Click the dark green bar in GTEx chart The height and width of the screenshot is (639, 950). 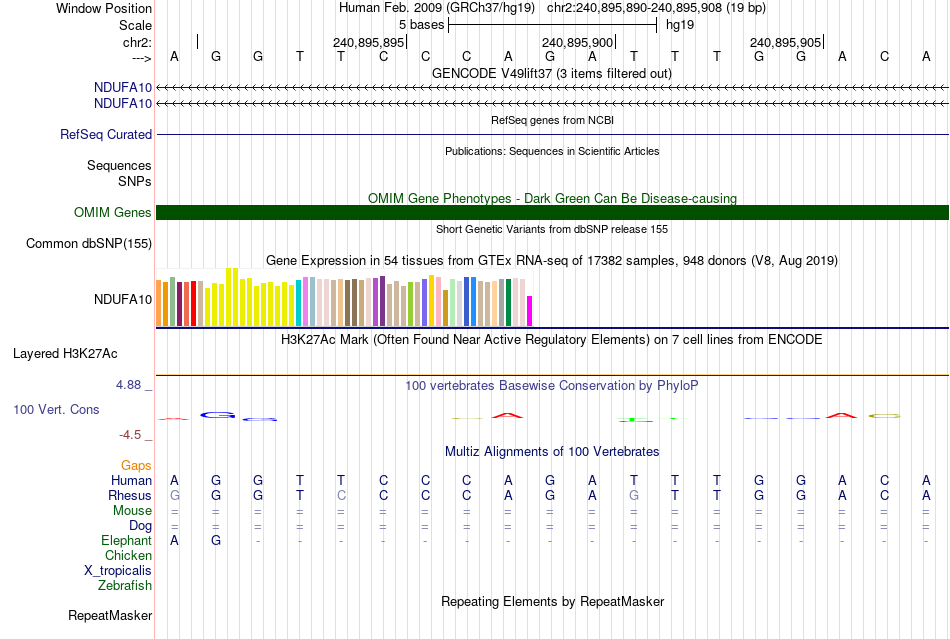coord(508,303)
